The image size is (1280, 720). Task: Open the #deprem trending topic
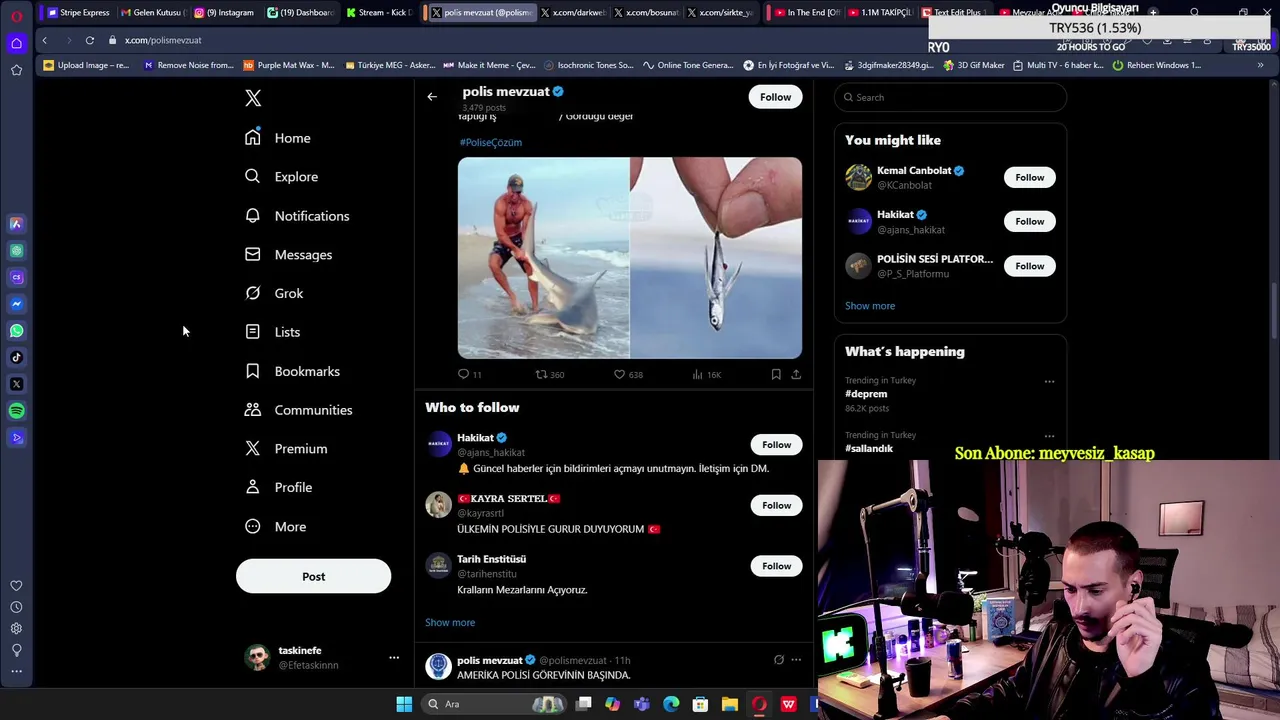coord(866,394)
